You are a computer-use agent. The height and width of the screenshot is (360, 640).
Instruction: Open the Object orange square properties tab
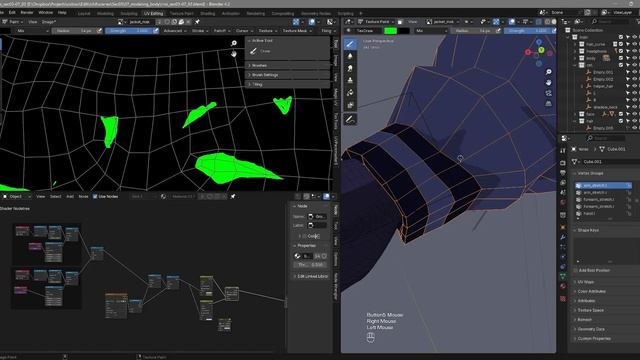(x=563, y=227)
